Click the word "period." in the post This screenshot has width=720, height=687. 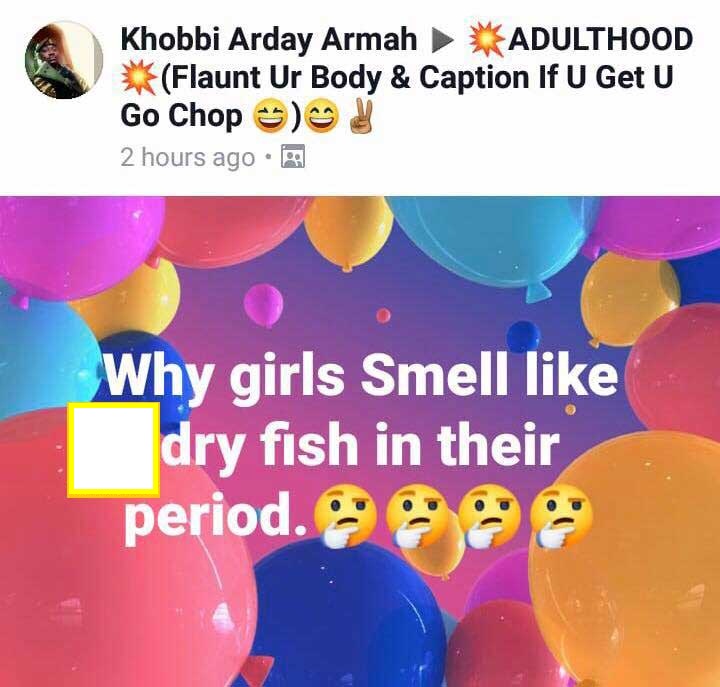216,518
